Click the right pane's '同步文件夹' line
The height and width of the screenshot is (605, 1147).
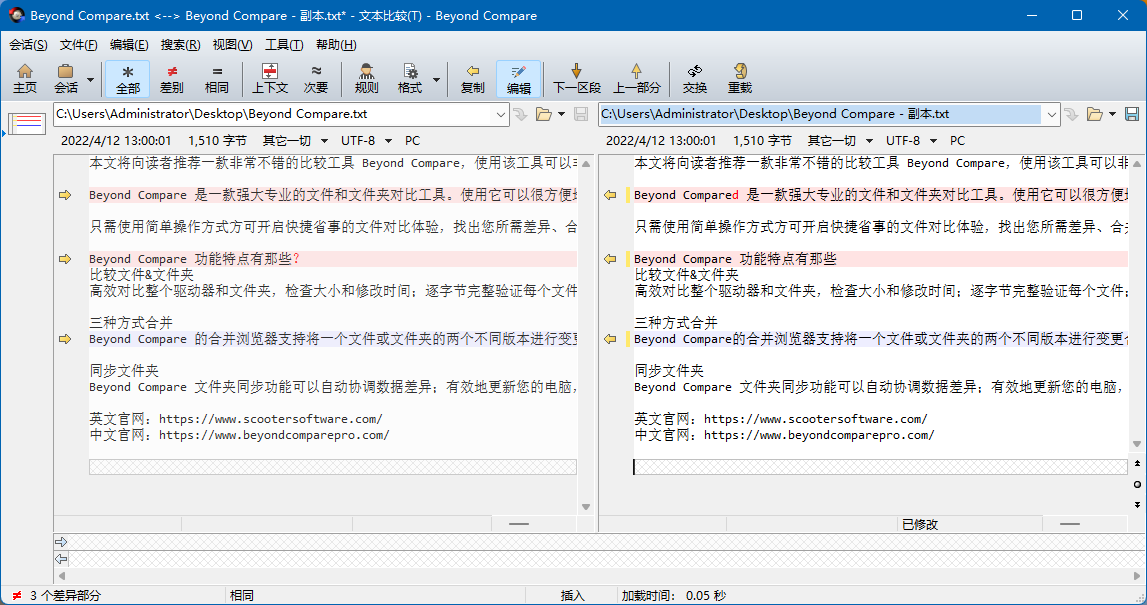click(x=669, y=371)
